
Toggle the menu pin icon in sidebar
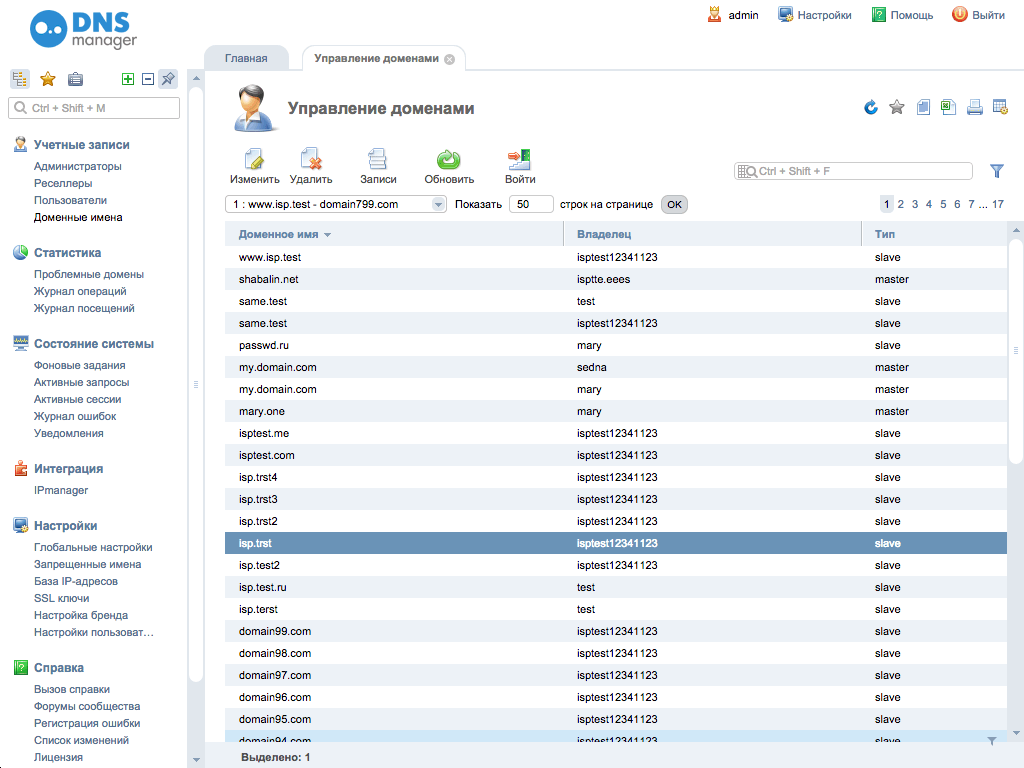click(168, 79)
